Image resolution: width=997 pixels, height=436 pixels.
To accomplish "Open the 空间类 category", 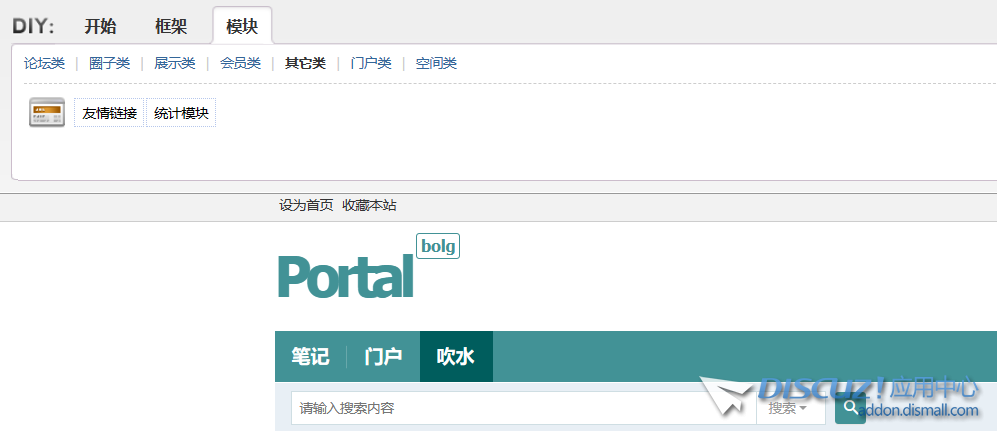I will [436, 64].
